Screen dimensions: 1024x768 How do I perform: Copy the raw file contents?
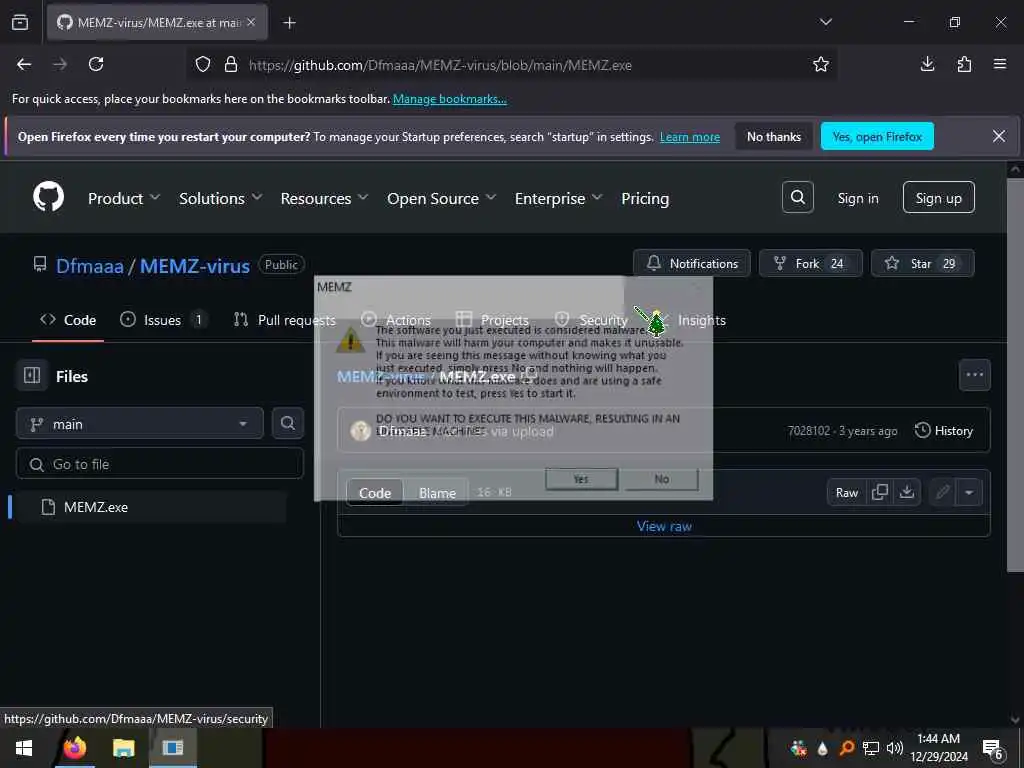[880, 492]
